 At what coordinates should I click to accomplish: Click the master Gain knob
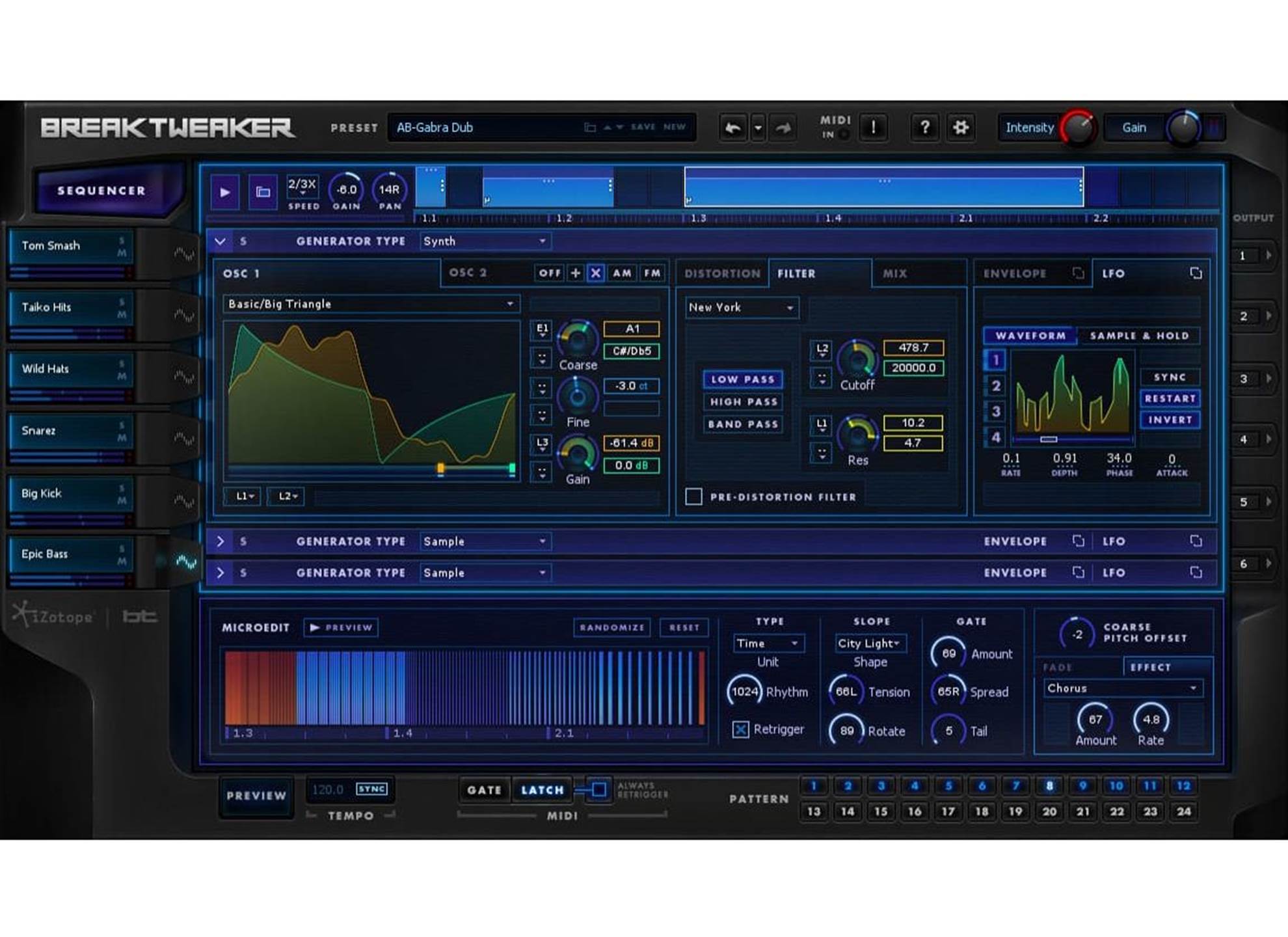pyautogui.click(x=1184, y=128)
